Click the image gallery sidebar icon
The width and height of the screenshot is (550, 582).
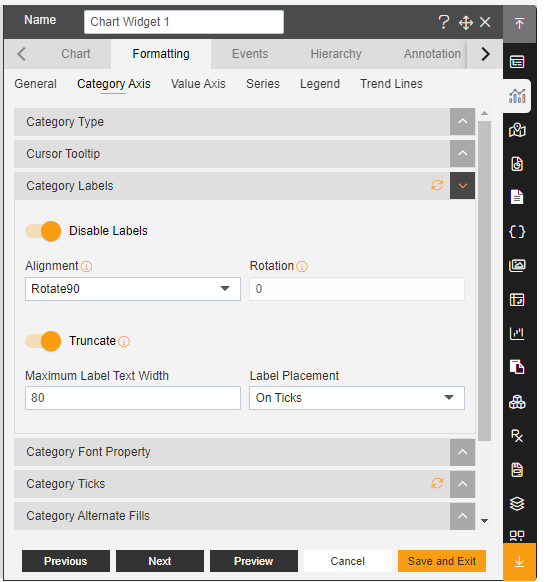517,266
